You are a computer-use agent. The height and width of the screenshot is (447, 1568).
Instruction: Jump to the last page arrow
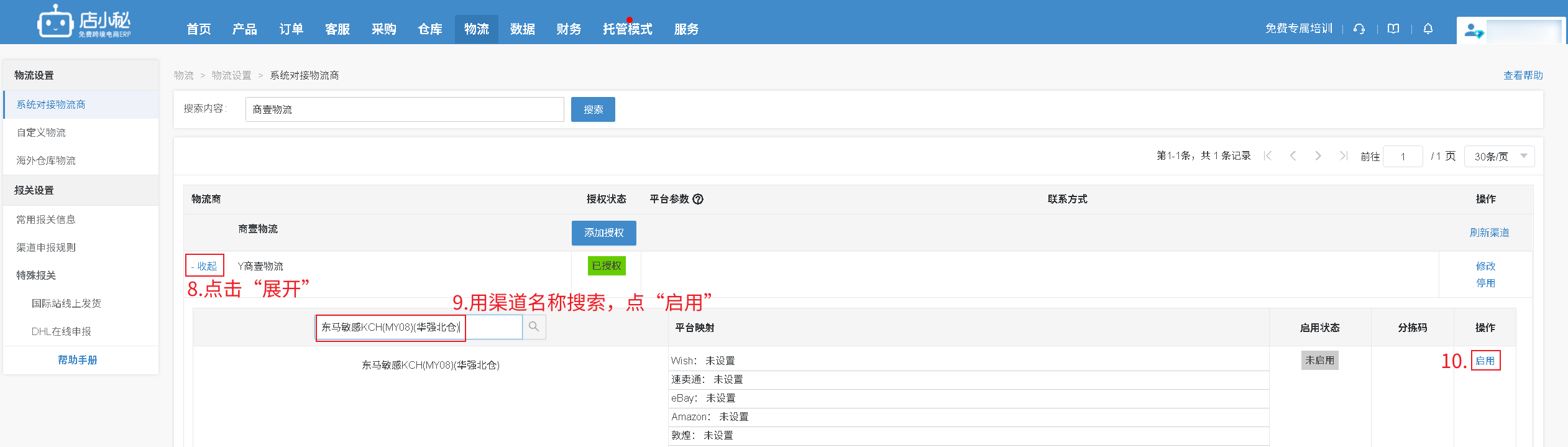tap(1343, 156)
